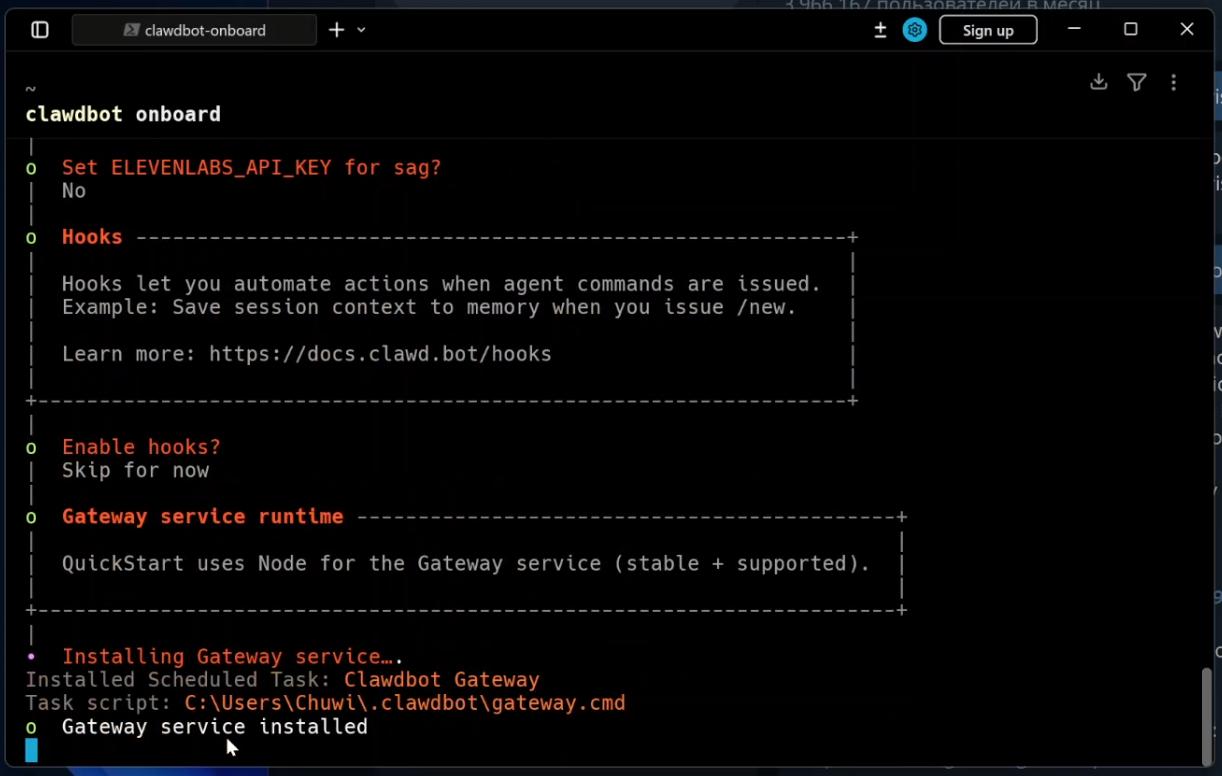Screen dimensions: 1222x776
Task: Expand the new tab options chevron
Action: point(361,30)
